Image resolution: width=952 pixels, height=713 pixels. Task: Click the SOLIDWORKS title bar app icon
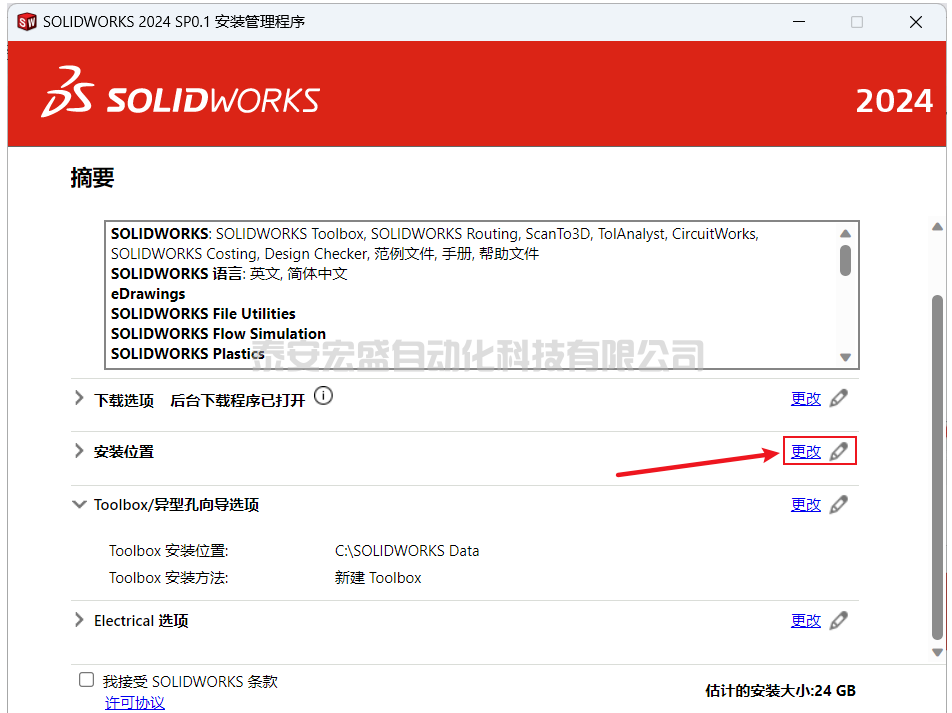coord(26,21)
